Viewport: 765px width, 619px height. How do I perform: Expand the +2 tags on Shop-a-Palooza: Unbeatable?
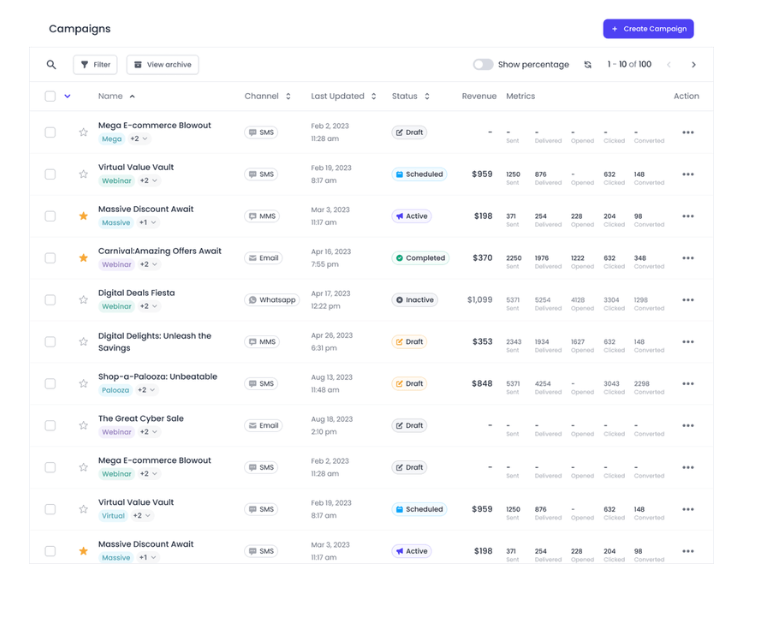pyautogui.click(x=146, y=390)
